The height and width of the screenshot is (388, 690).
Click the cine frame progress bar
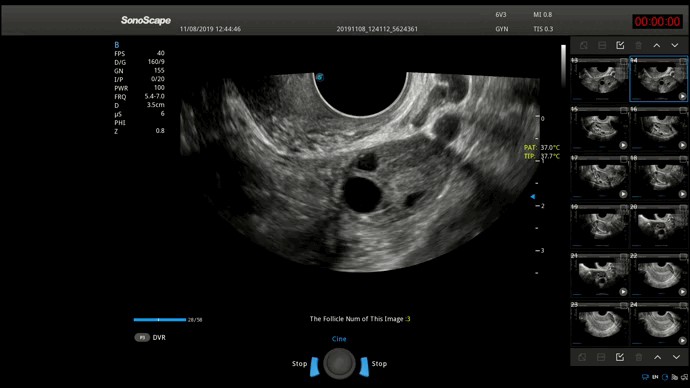coord(160,320)
